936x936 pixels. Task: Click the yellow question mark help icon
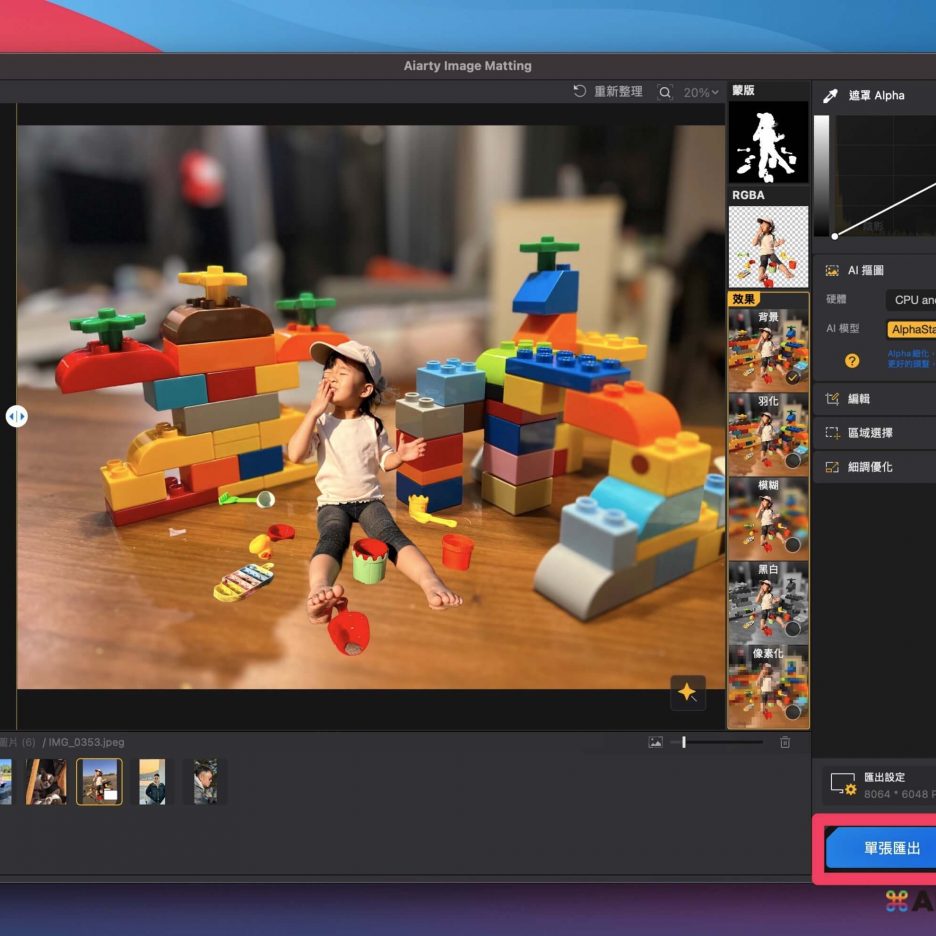click(852, 361)
